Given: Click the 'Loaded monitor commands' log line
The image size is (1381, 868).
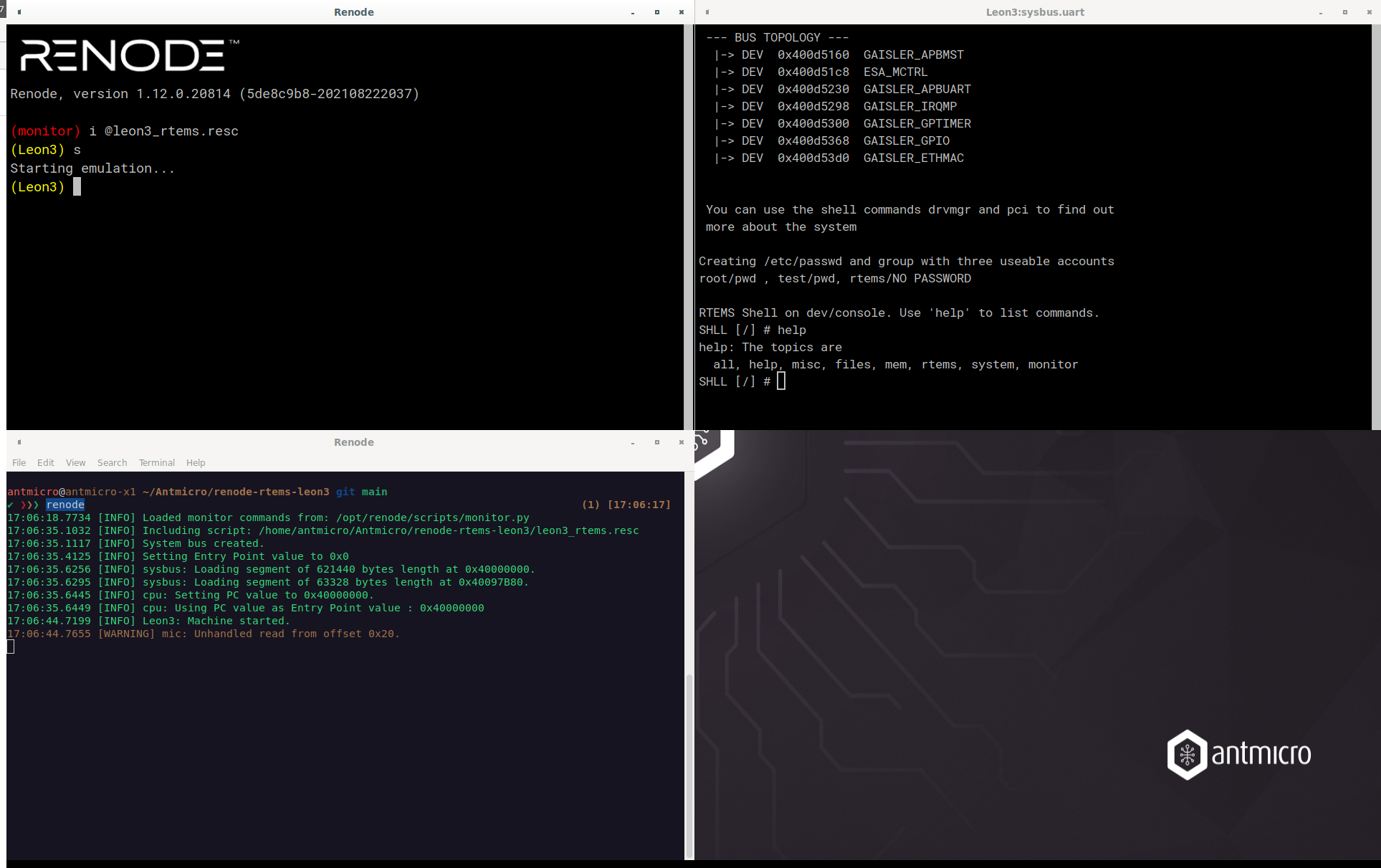Looking at the screenshot, I should coord(268,518).
